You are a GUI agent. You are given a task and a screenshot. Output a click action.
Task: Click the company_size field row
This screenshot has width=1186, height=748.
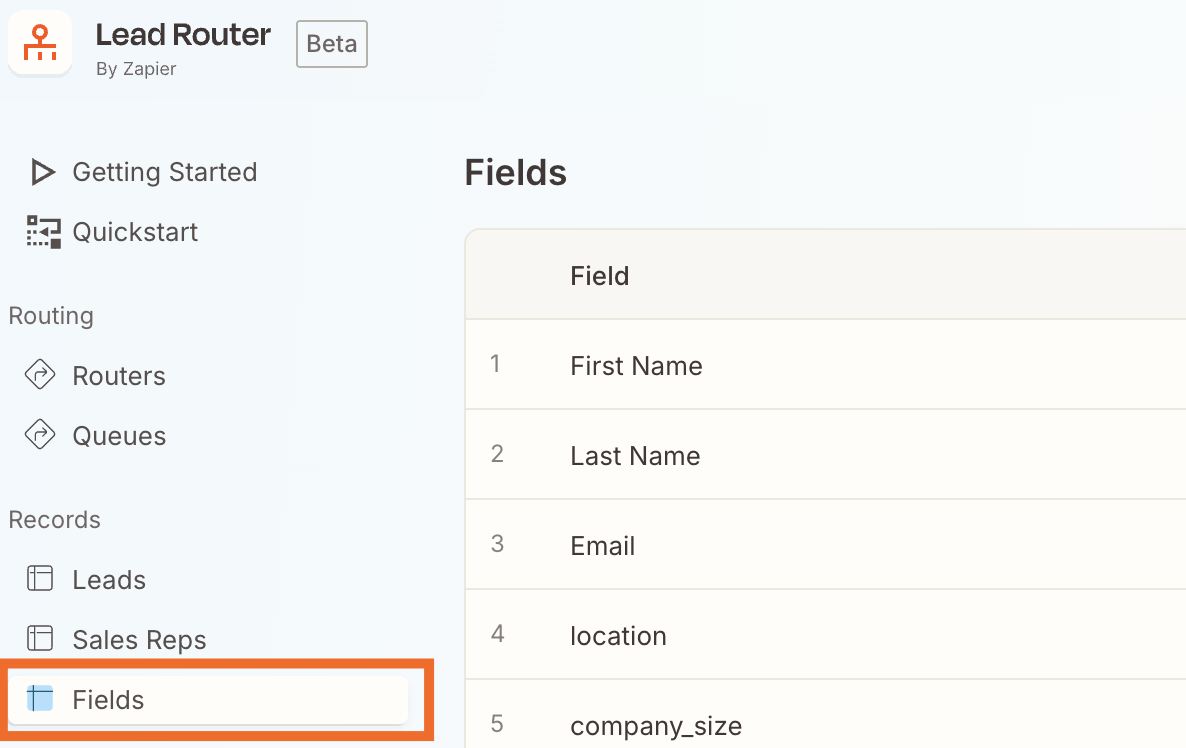click(656, 726)
